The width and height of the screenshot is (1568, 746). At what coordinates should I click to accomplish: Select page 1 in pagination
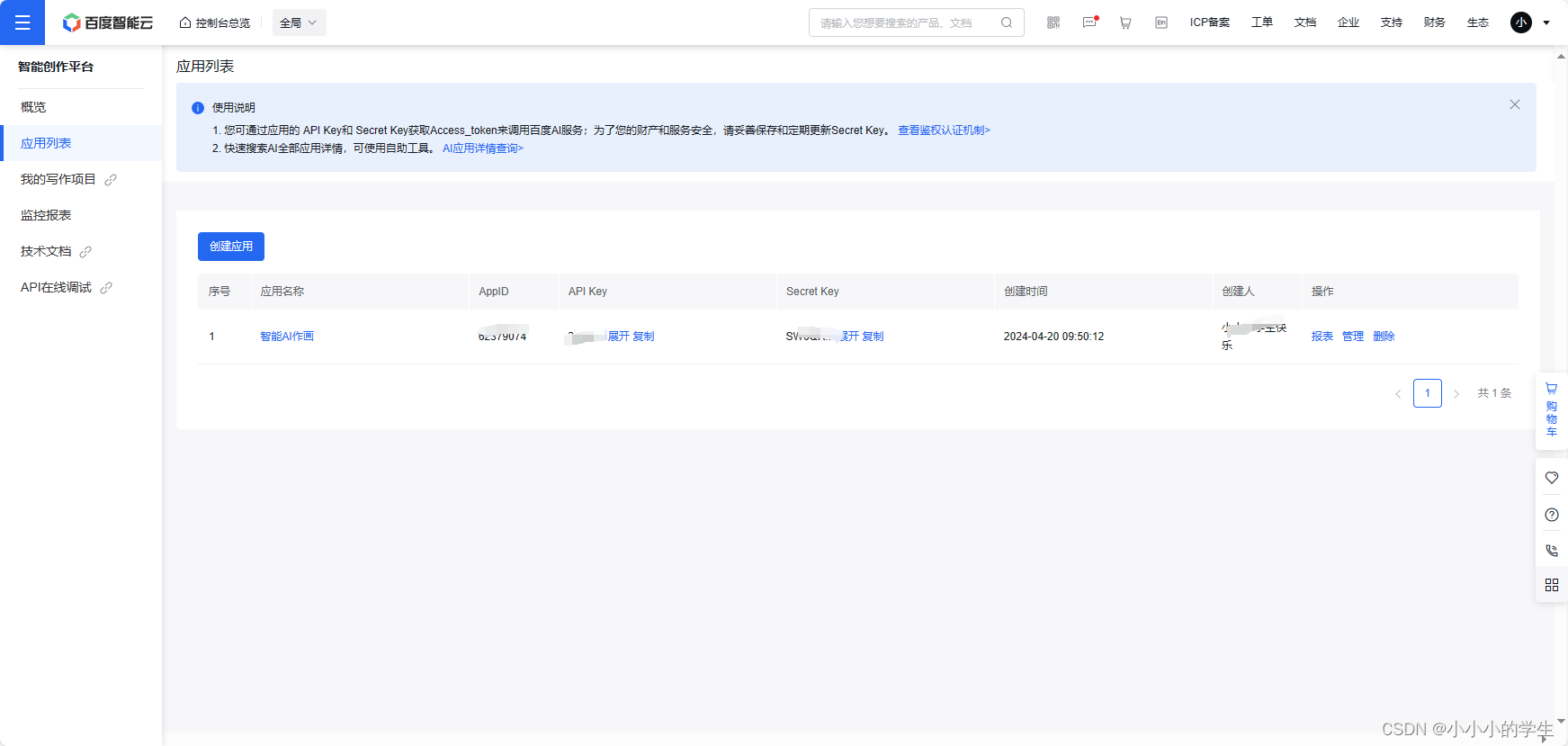click(x=1428, y=393)
